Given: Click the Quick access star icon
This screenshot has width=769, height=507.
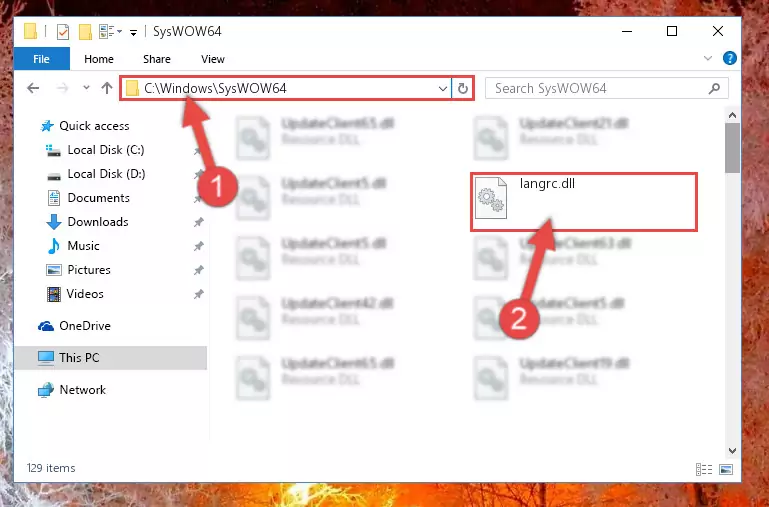Looking at the screenshot, I should click(x=47, y=126).
